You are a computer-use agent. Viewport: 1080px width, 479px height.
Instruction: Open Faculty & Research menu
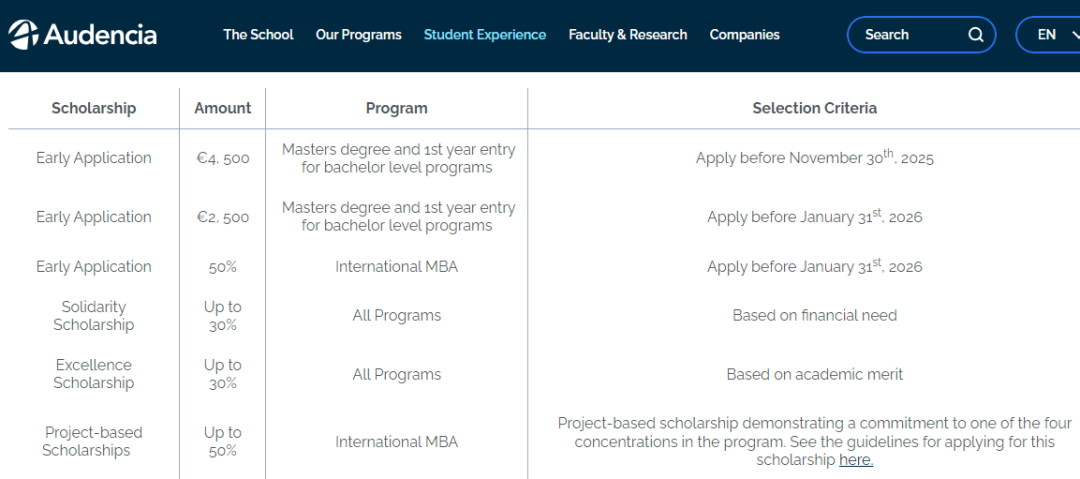628,35
